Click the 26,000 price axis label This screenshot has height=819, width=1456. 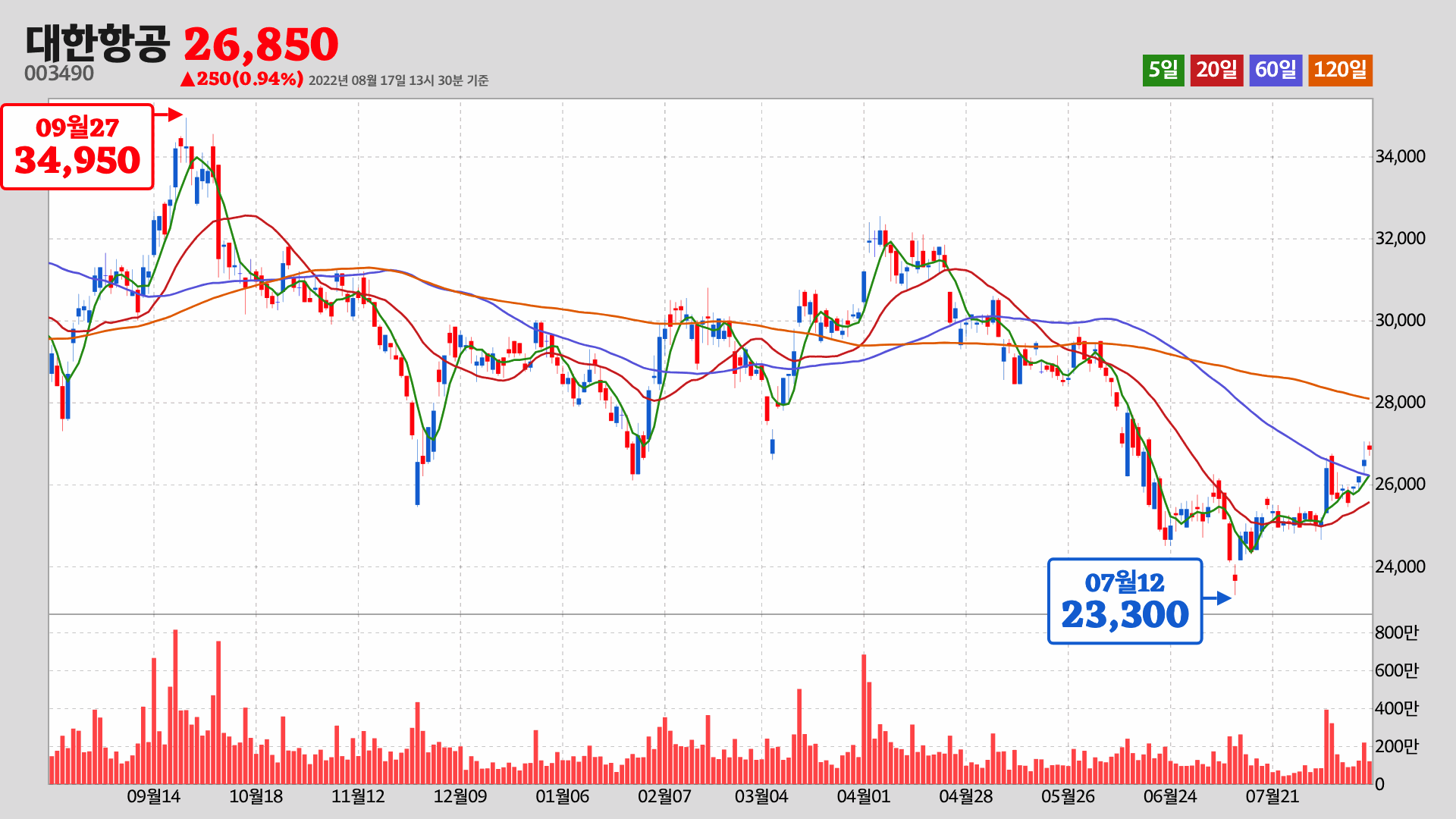click(x=1400, y=485)
